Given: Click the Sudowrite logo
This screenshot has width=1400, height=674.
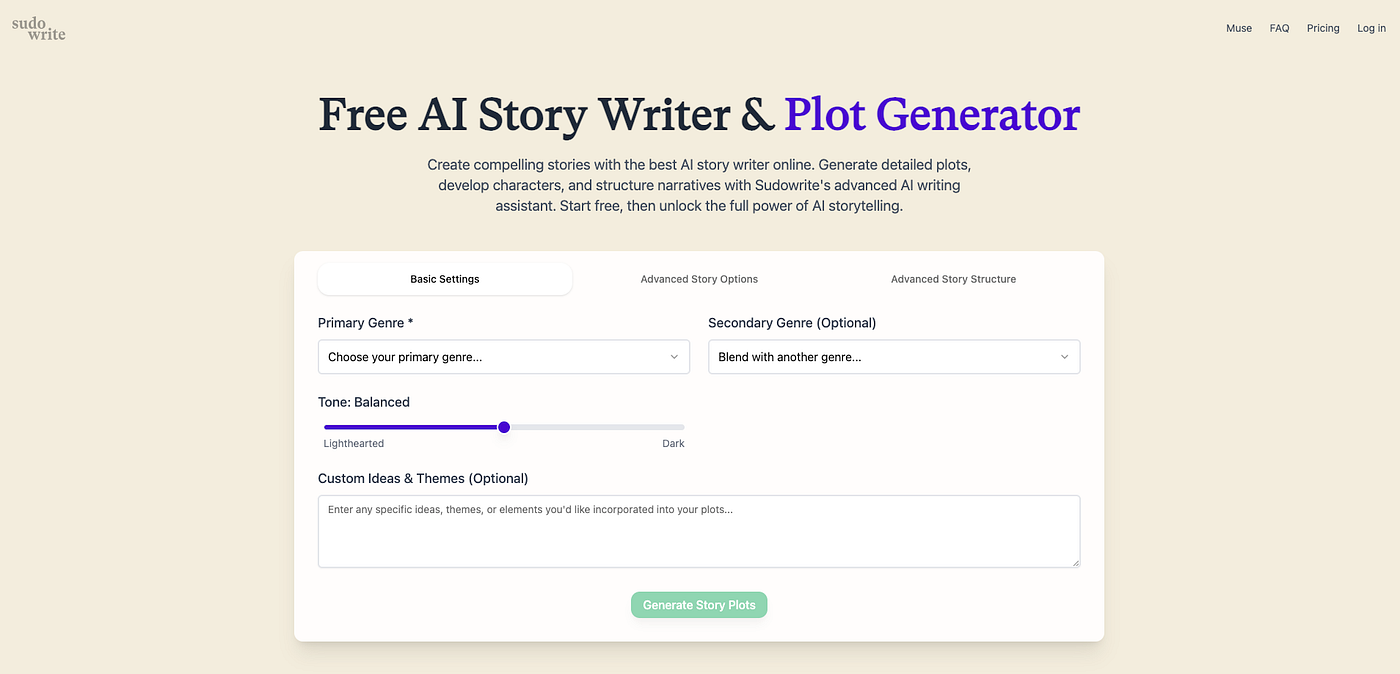Looking at the screenshot, I should 39,28.
